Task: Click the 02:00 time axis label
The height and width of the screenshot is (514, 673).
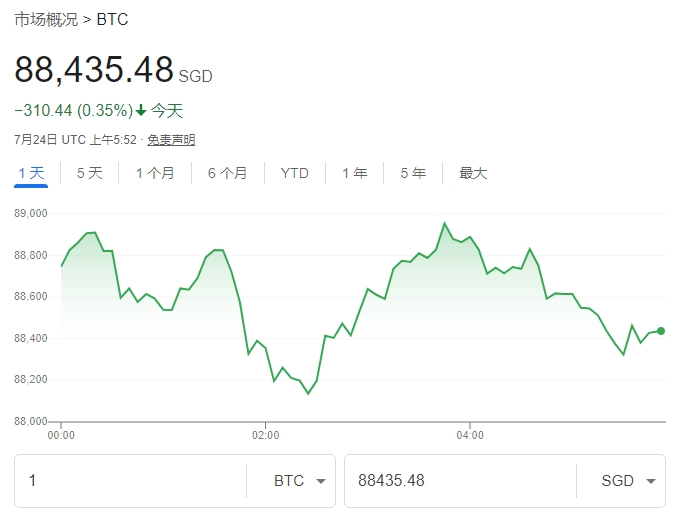Action: [x=266, y=435]
